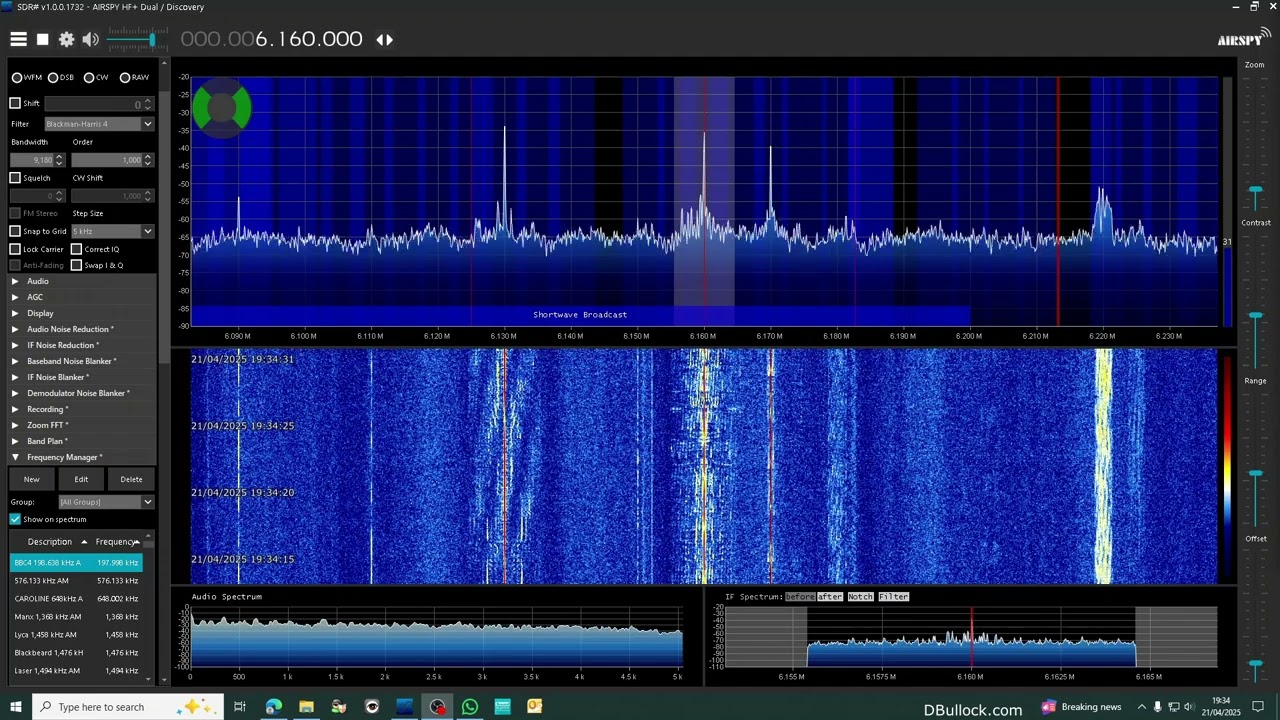Toggle the IF Spectrum Filter option
The image size is (1280, 720).
tap(894, 597)
